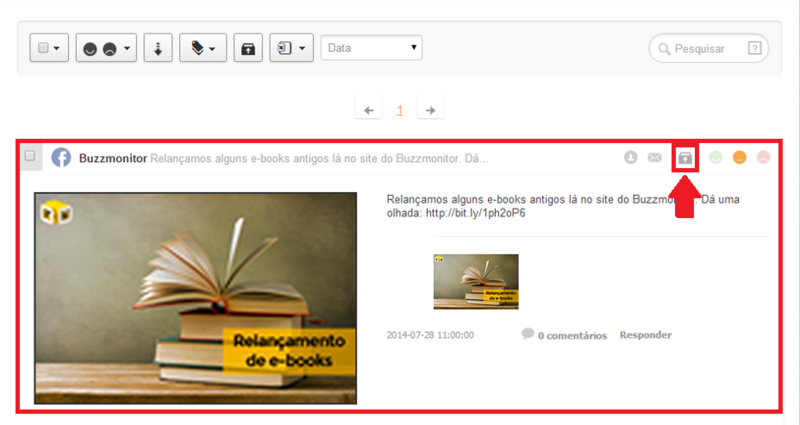
Task: Click the search help question mark icon
Action: pos(755,48)
